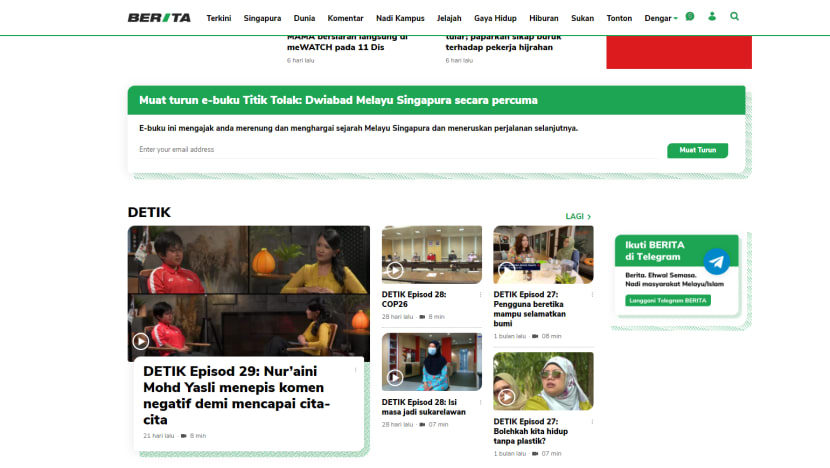Open the Komentar section
The image size is (830, 468).
tap(345, 18)
